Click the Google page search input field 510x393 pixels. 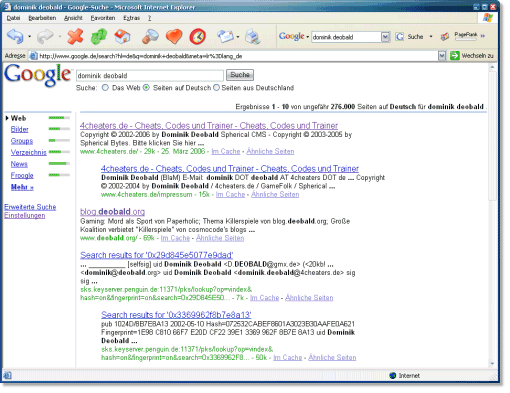tap(150, 76)
